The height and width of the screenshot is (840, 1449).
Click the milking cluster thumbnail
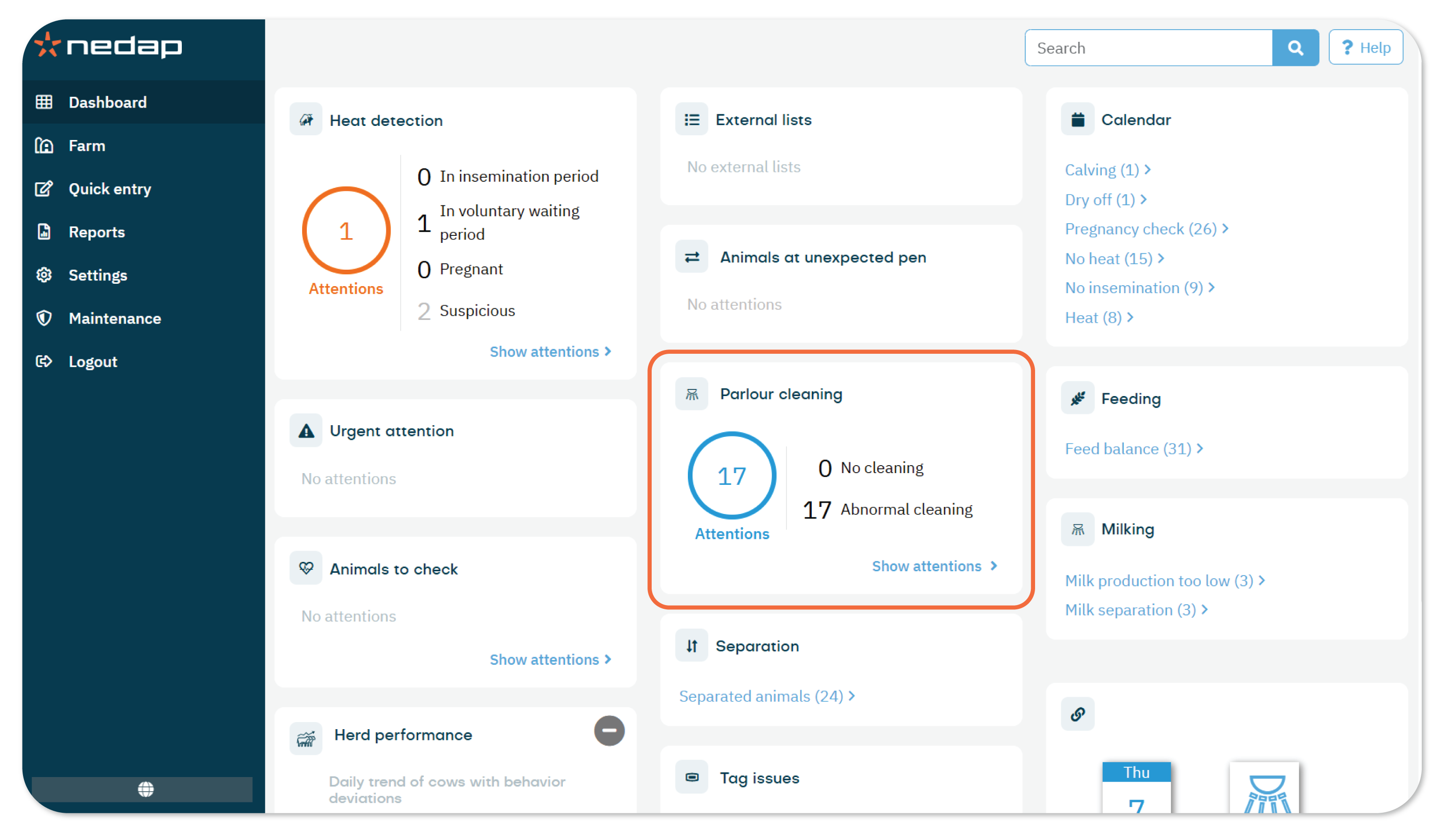click(1264, 787)
